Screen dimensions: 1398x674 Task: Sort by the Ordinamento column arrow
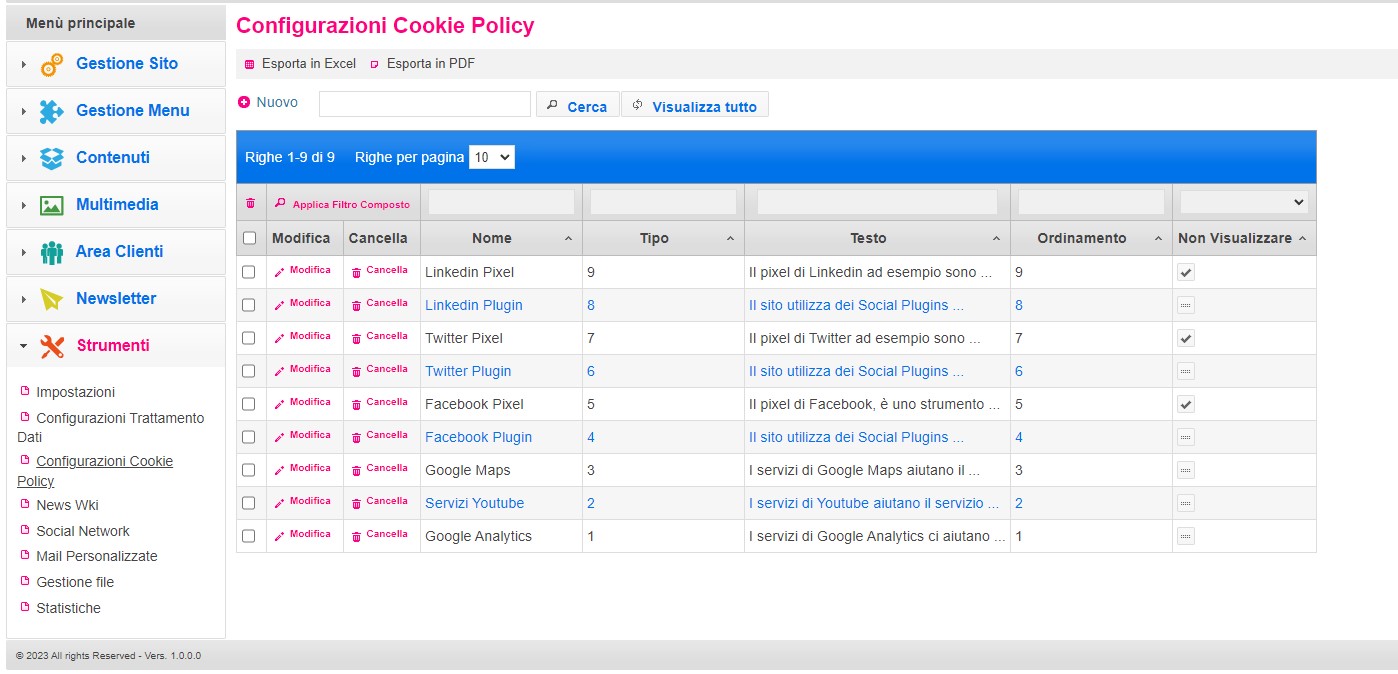point(1159,239)
